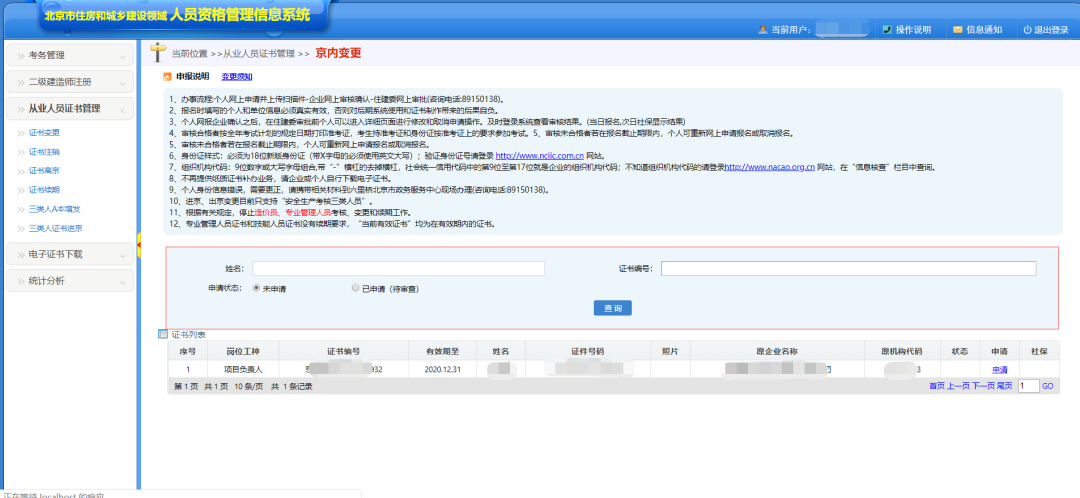
Task: Click the grid icon beside 证书列表
Action: click(x=163, y=334)
